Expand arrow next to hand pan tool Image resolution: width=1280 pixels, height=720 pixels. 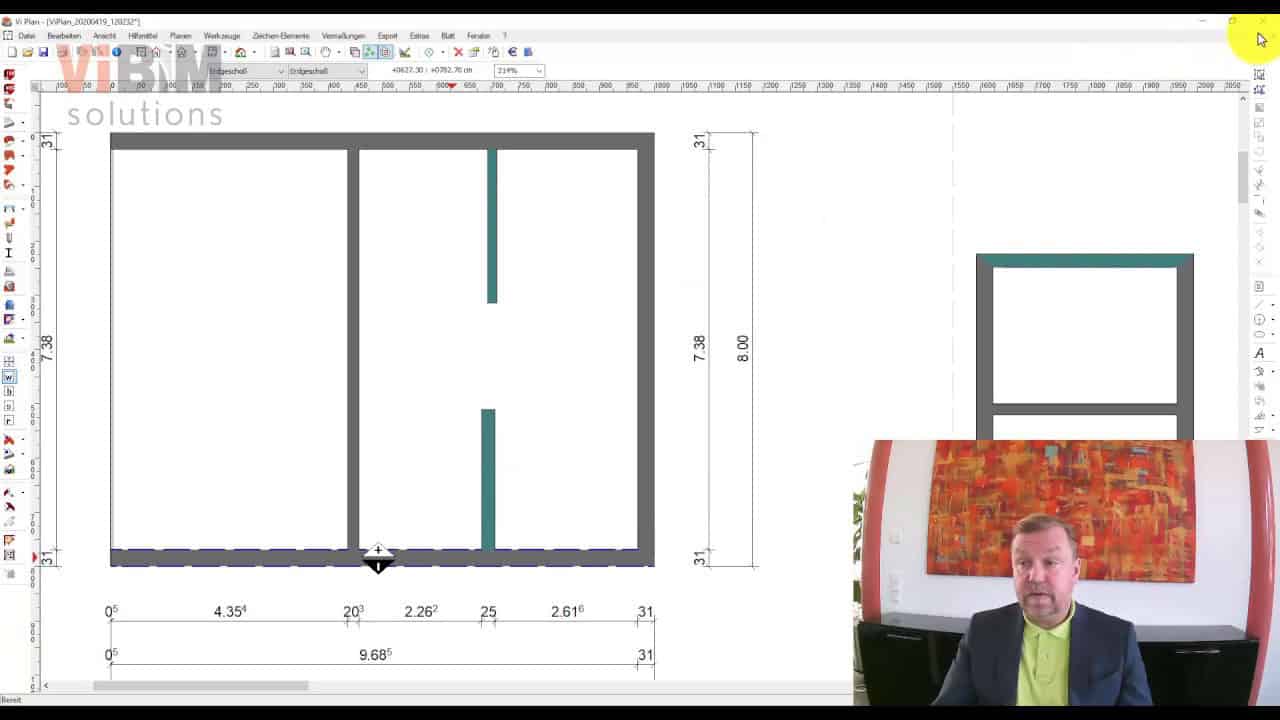[x=338, y=52]
